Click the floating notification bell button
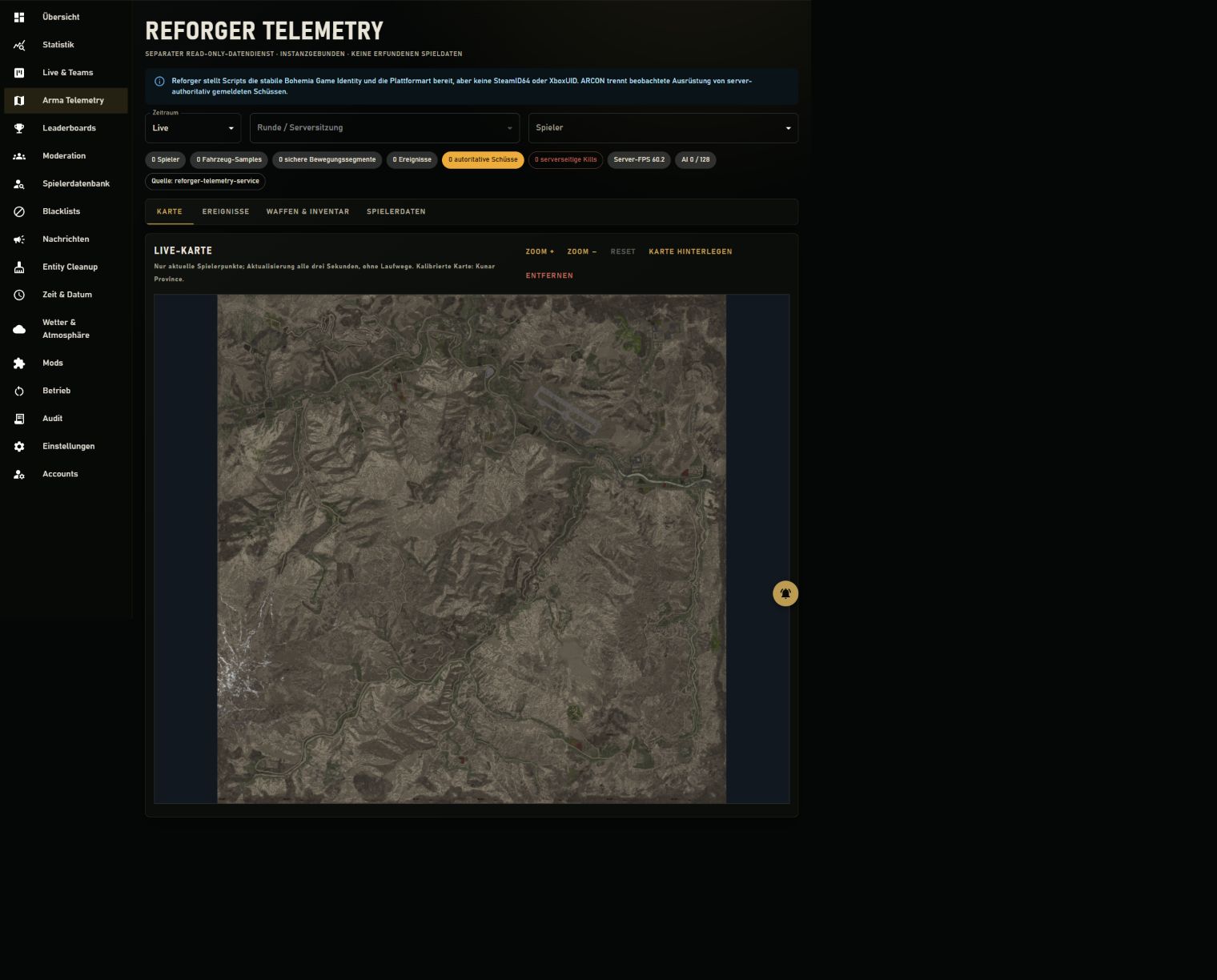 (x=785, y=593)
